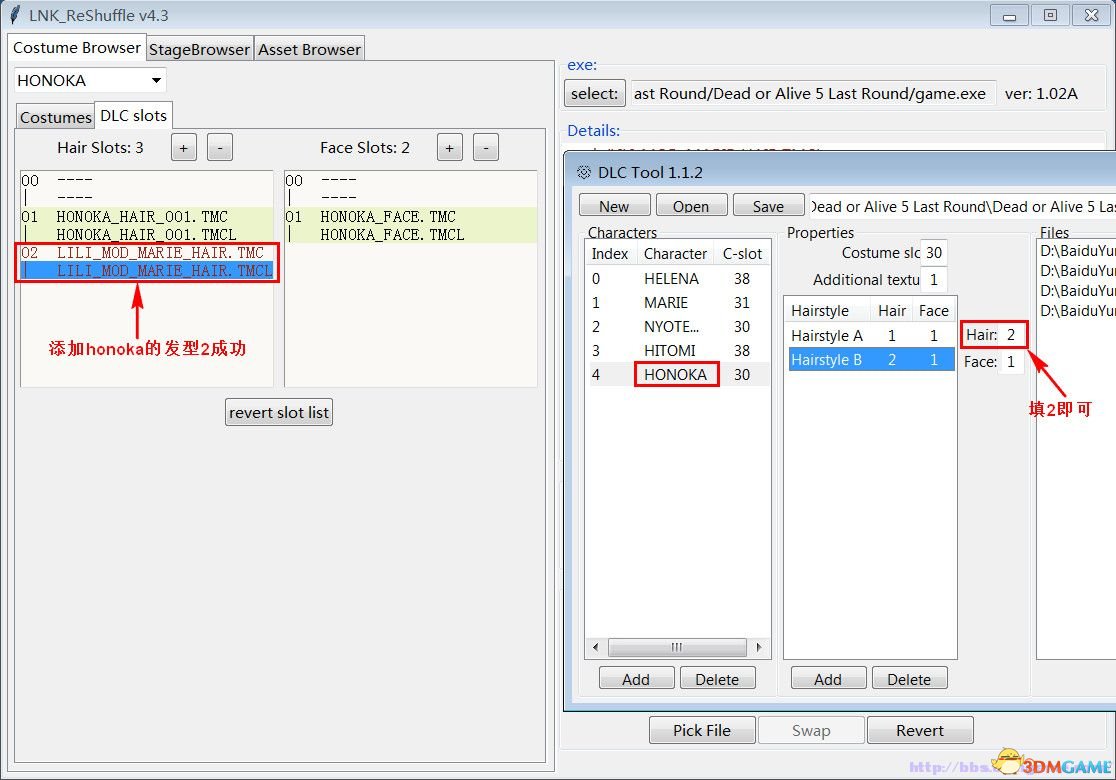Viewport: 1116px width, 780px height.
Task: Click the DLC Tool gear icon
Action: point(584,172)
